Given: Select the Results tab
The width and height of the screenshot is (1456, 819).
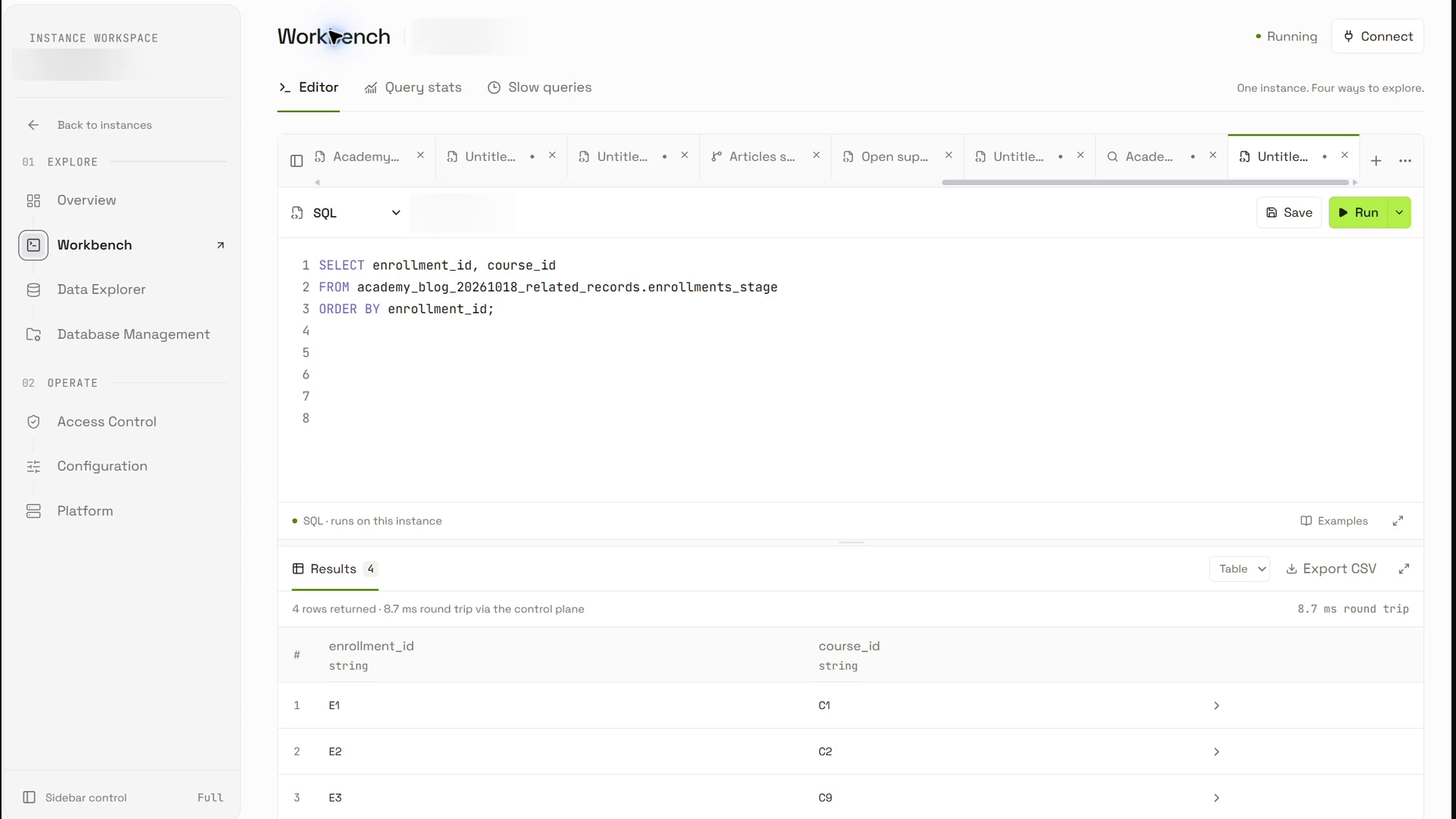Looking at the screenshot, I should click(334, 569).
